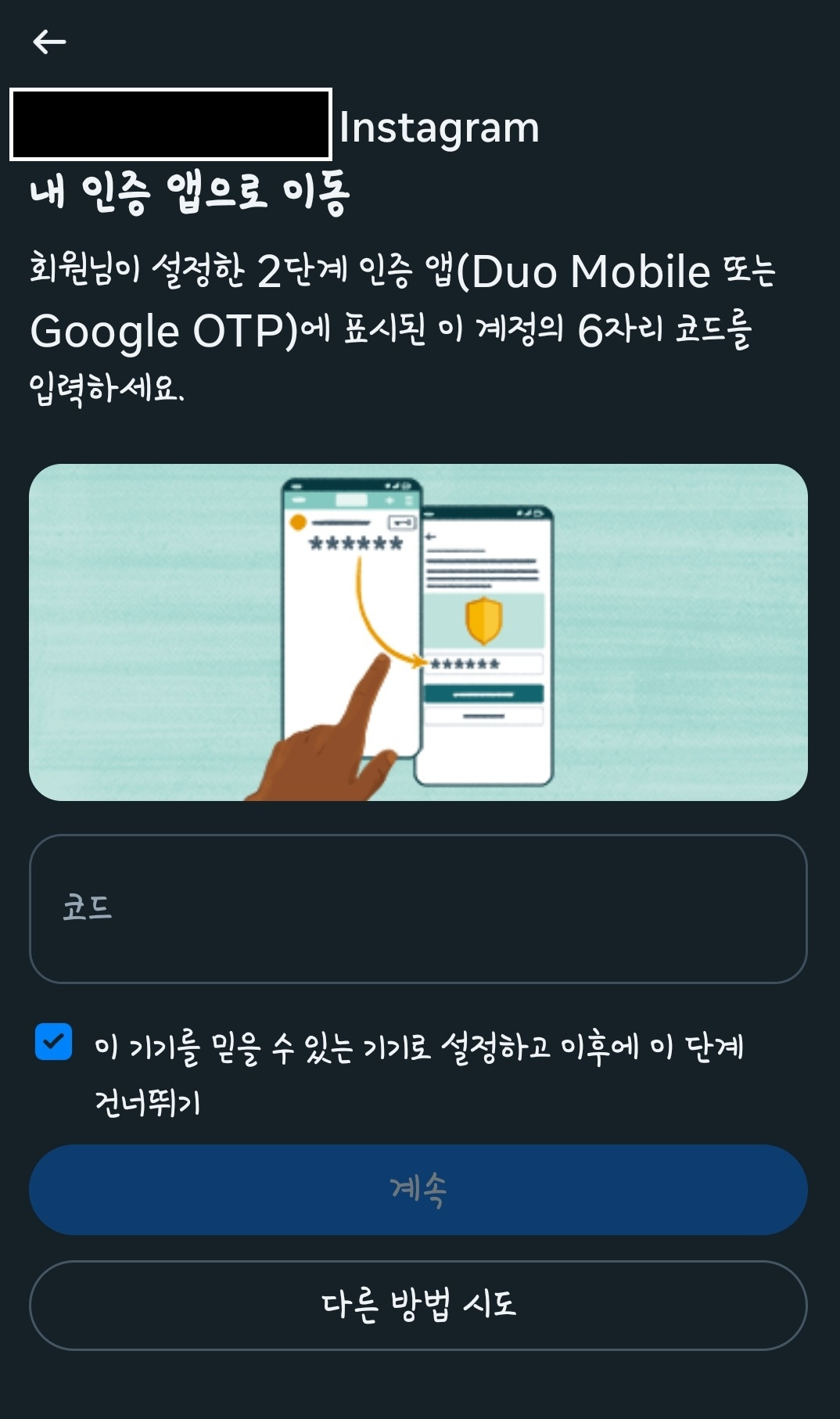Click the asterisk code field in right phone illustration

pos(483,664)
